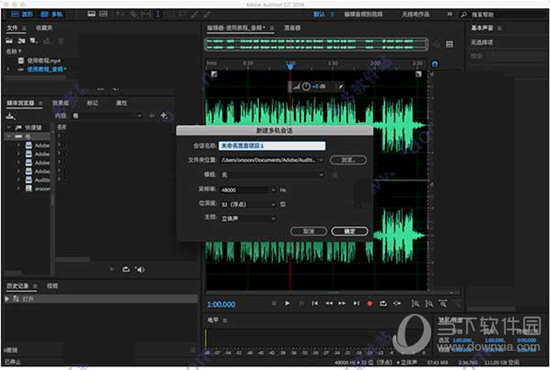Viewport: 550px width, 370px height.
Task: Open the 视频 Video tab
Action: click(53, 286)
